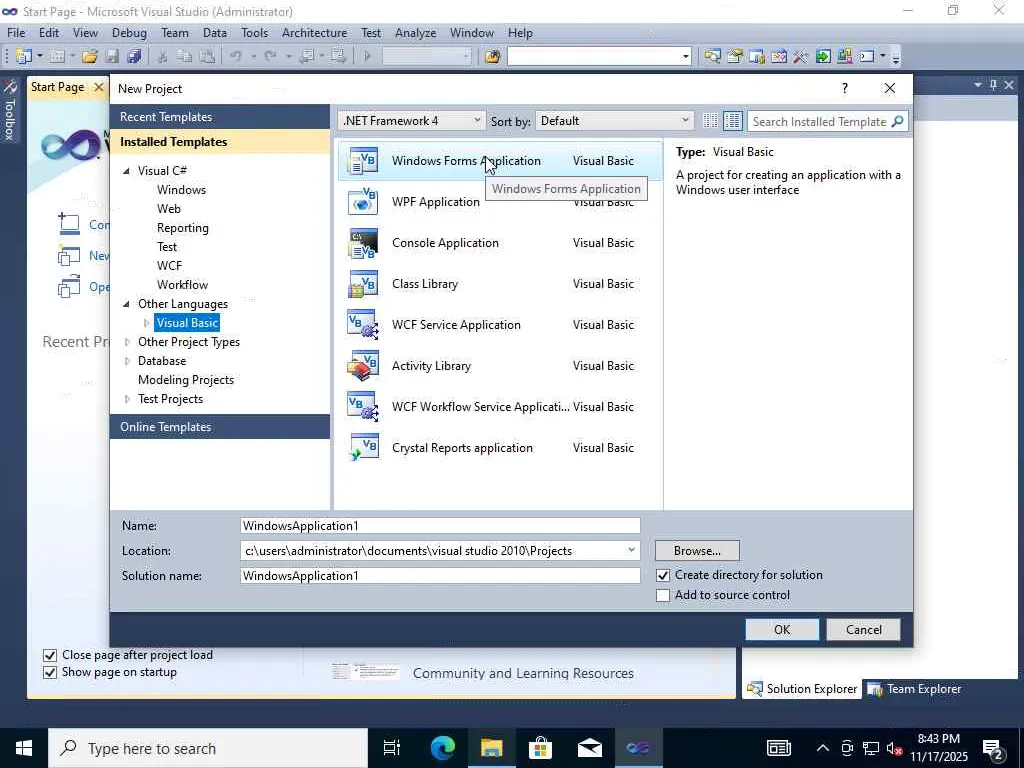Click the New Project toolbar icon
1024x768 pixels.
24,56
